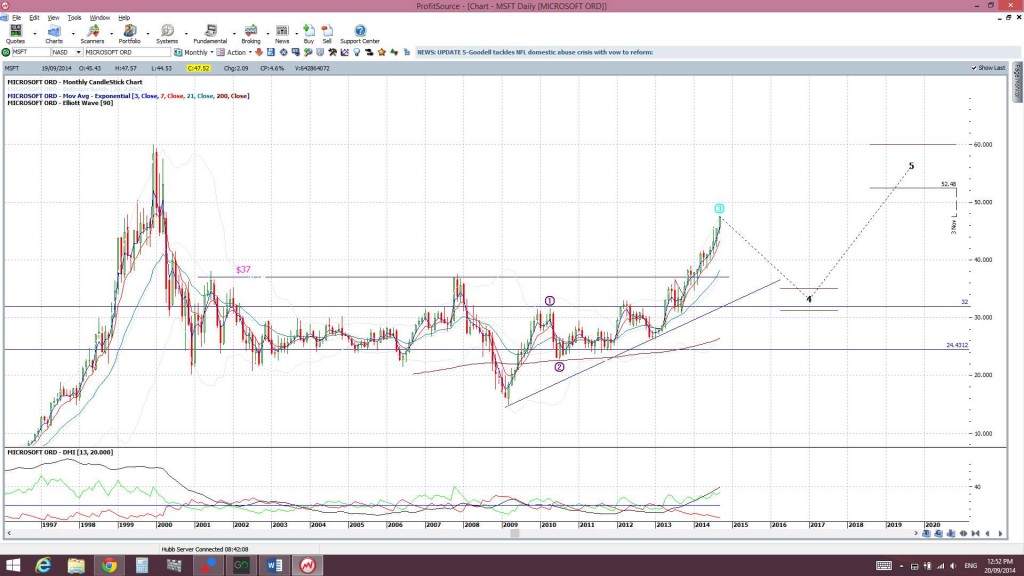Image resolution: width=1024 pixels, height=576 pixels.
Task: Expand the Quotes dropdown arrow
Action: click(x=35, y=33)
